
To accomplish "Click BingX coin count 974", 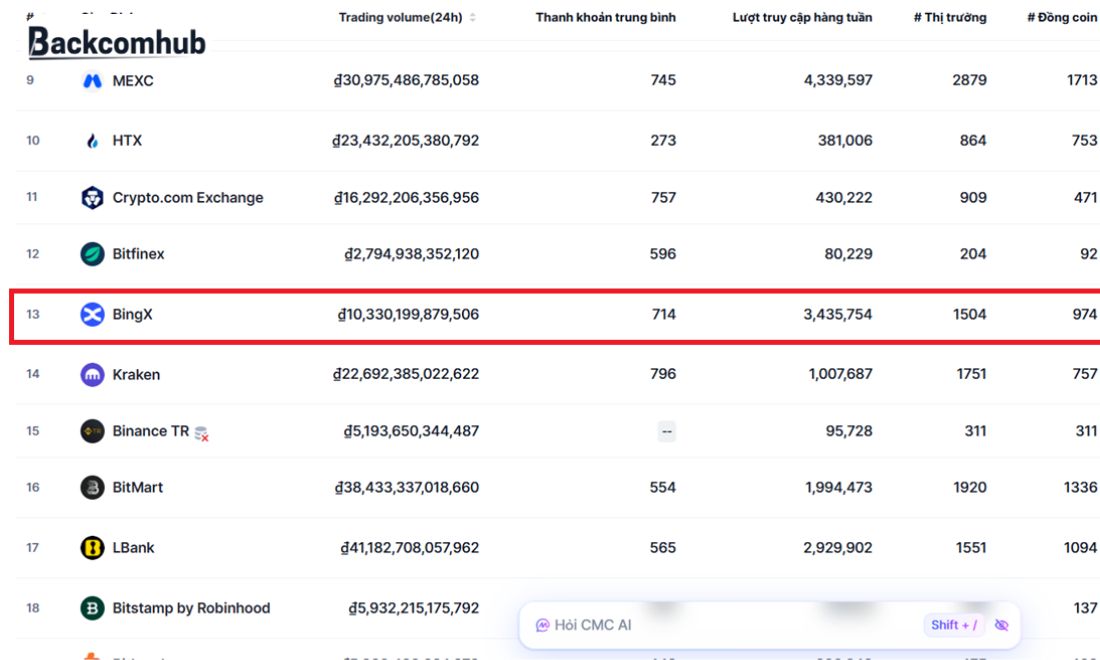I will [1085, 314].
